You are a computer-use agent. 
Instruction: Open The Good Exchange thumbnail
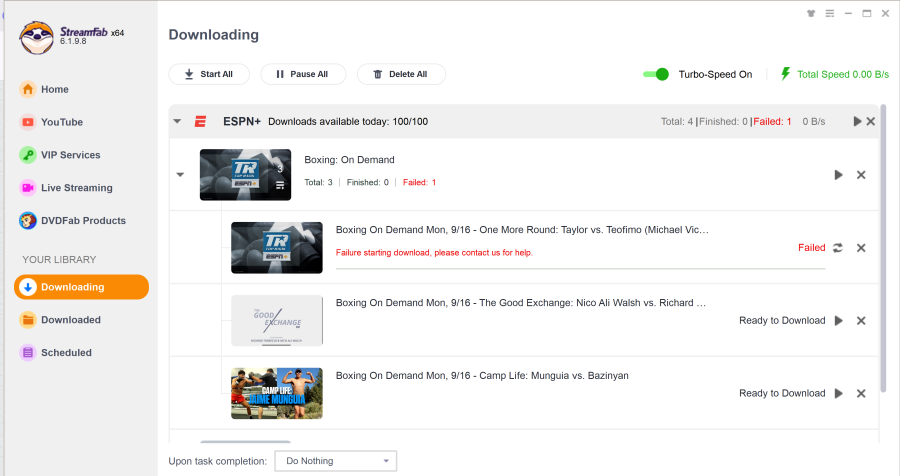[x=277, y=320]
